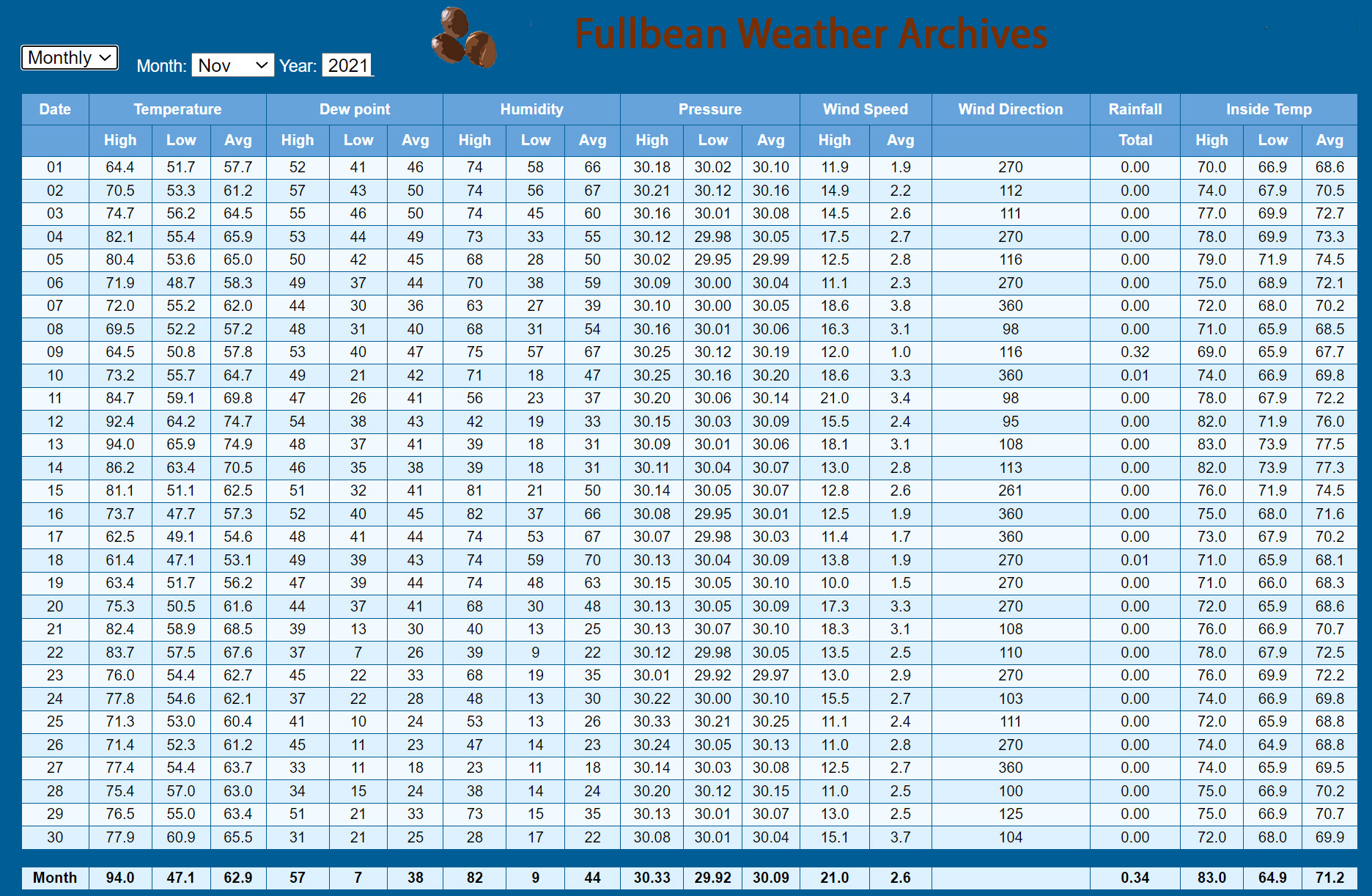Click the Fullbean Weather Archives title
This screenshot has height=896, width=1372.
coord(811,34)
